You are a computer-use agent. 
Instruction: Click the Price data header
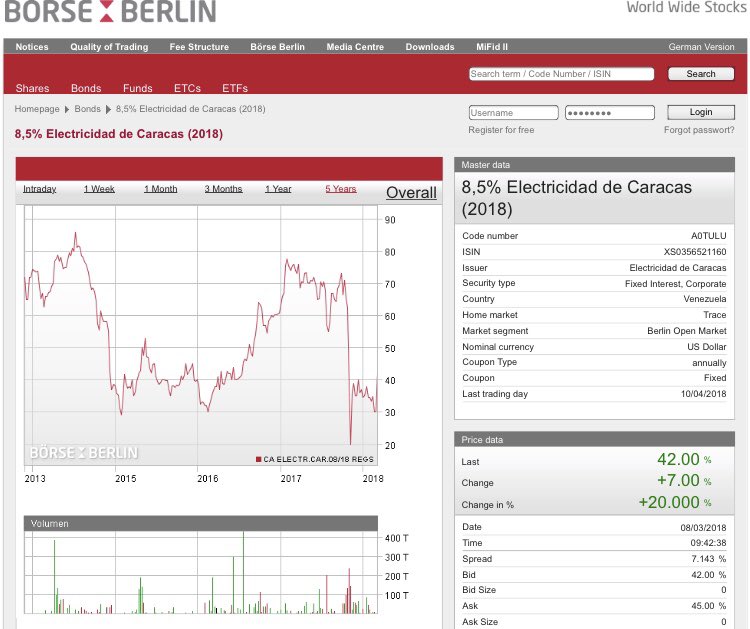594,440
